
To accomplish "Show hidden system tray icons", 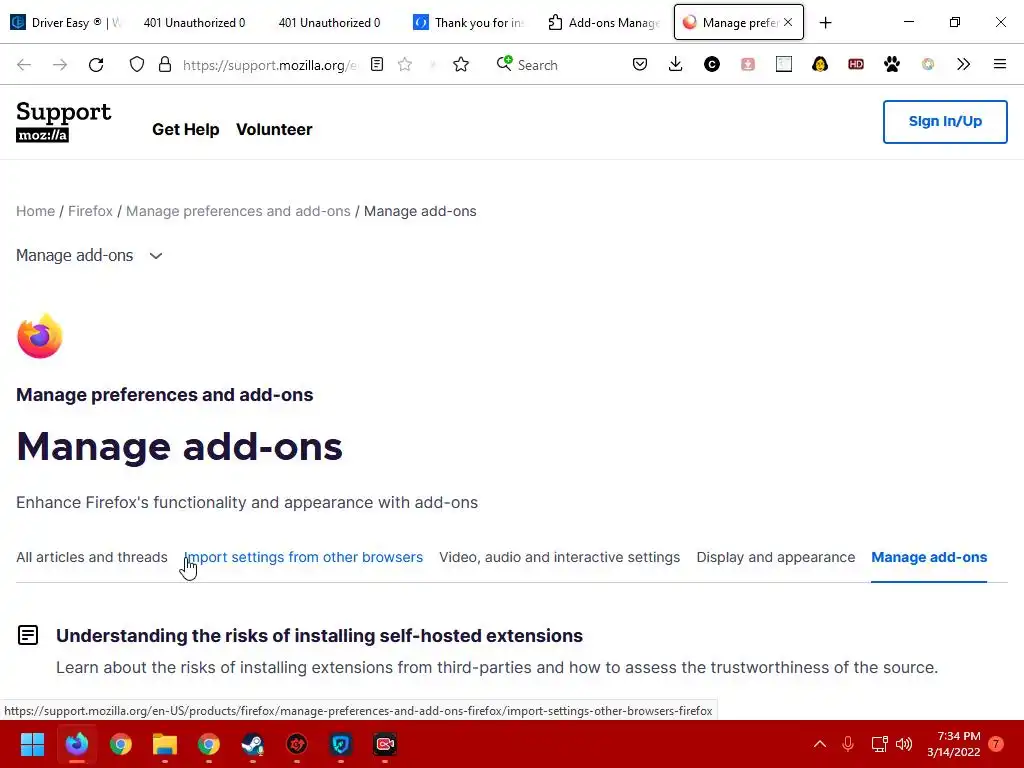I will (820, 744).
